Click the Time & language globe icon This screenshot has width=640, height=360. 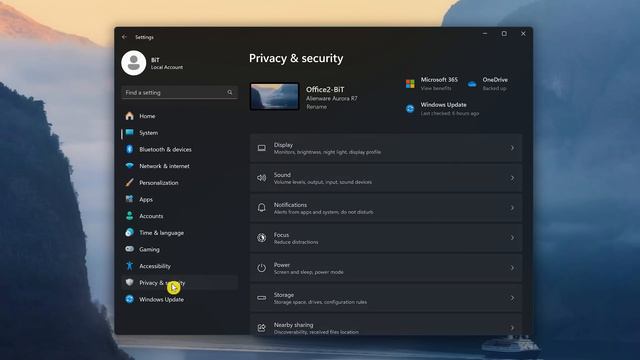(x=129, y=233)
